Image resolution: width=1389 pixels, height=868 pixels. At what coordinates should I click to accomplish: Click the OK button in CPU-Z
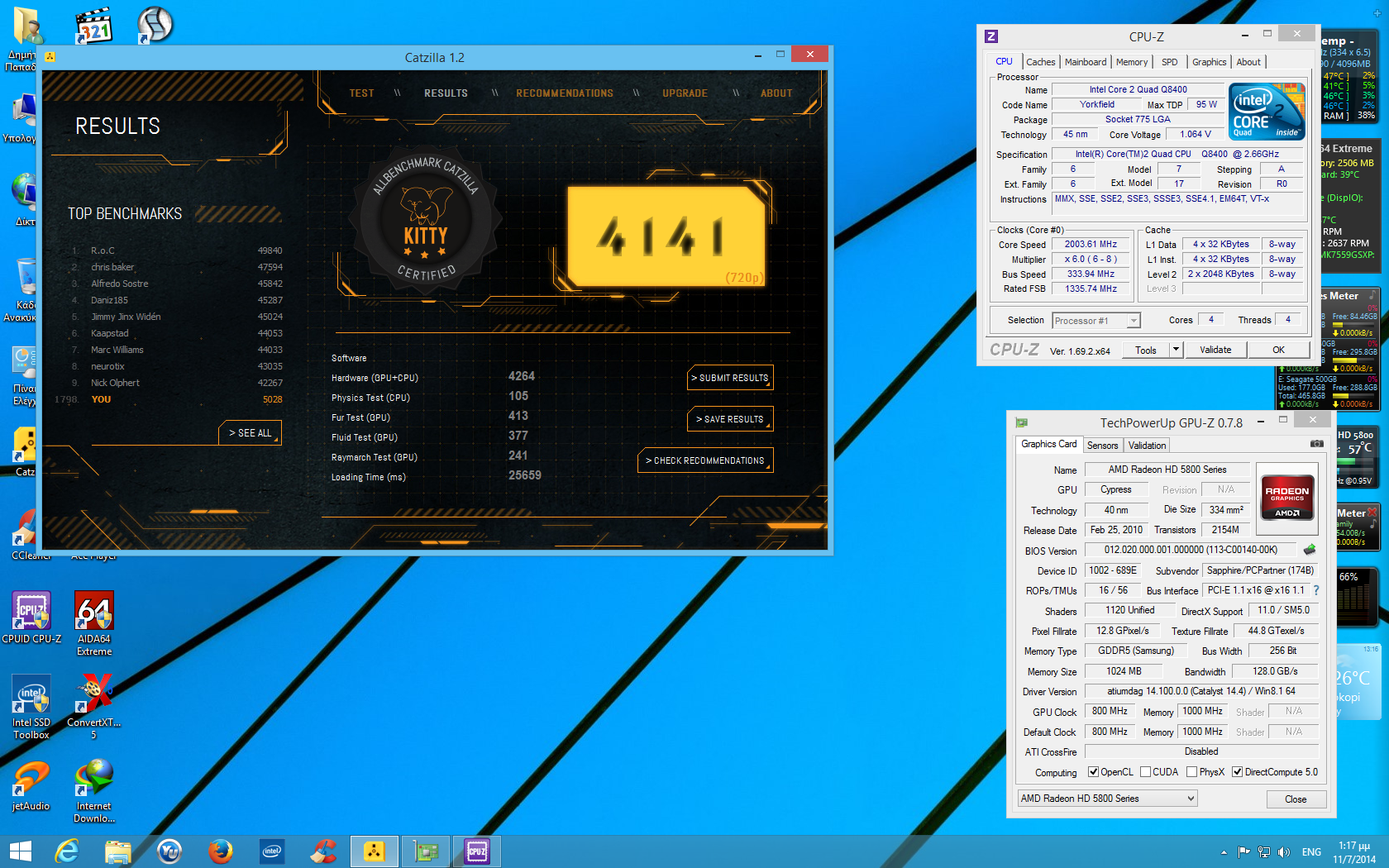pyautogui.click(x=1278, y=350)
